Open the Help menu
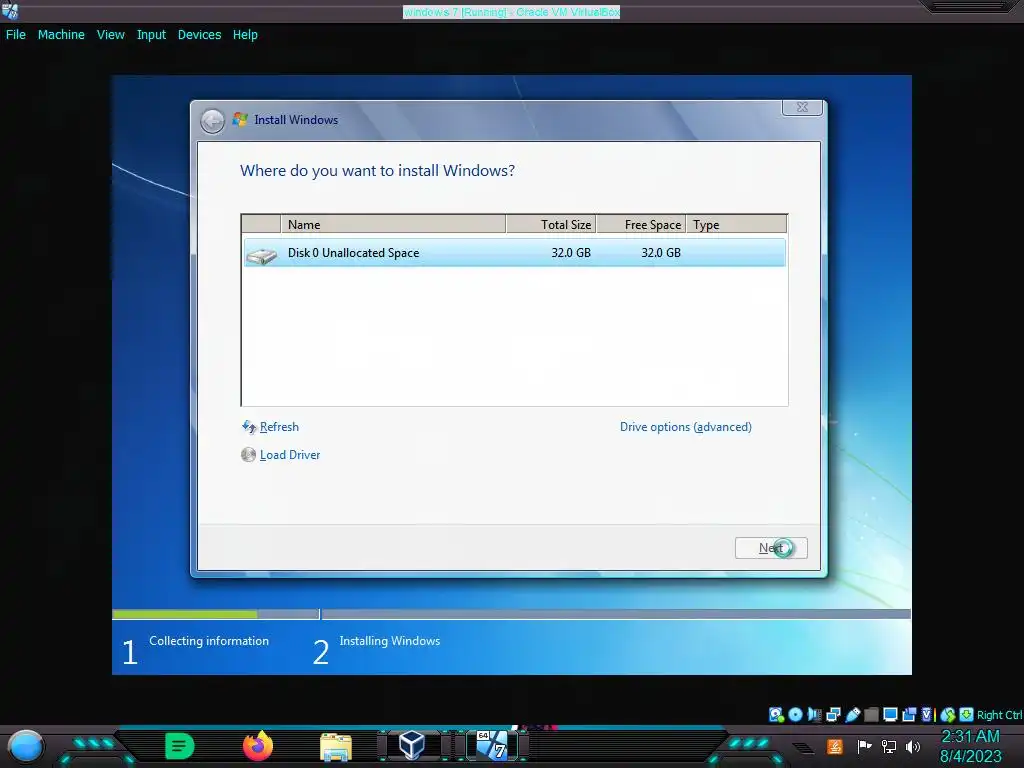The image size is (1024, 768). click(245, 35)
